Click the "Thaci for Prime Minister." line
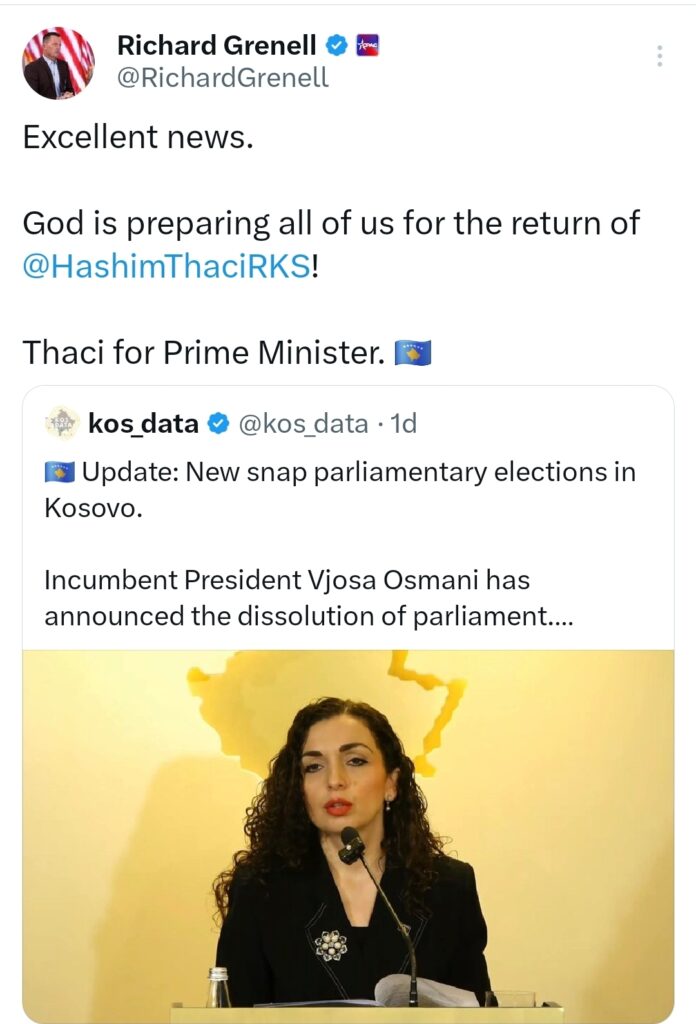 click(203, 352)
